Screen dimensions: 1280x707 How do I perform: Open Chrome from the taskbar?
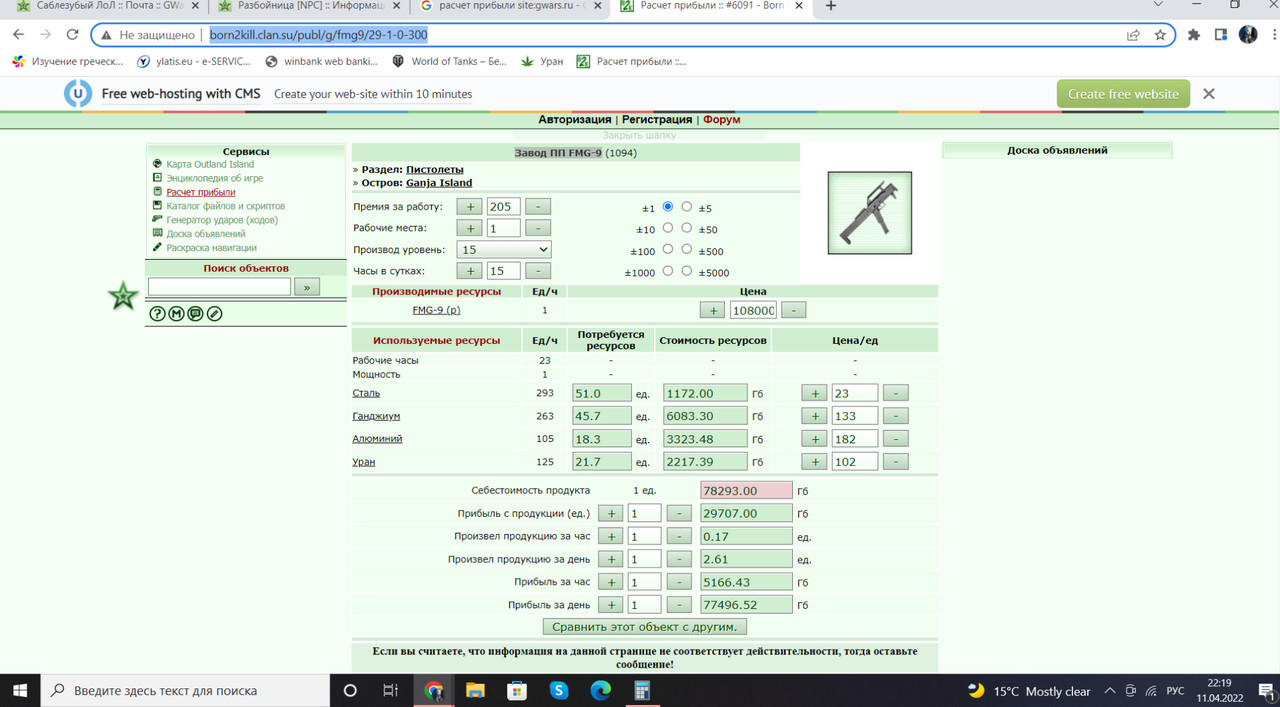[434, 690]
